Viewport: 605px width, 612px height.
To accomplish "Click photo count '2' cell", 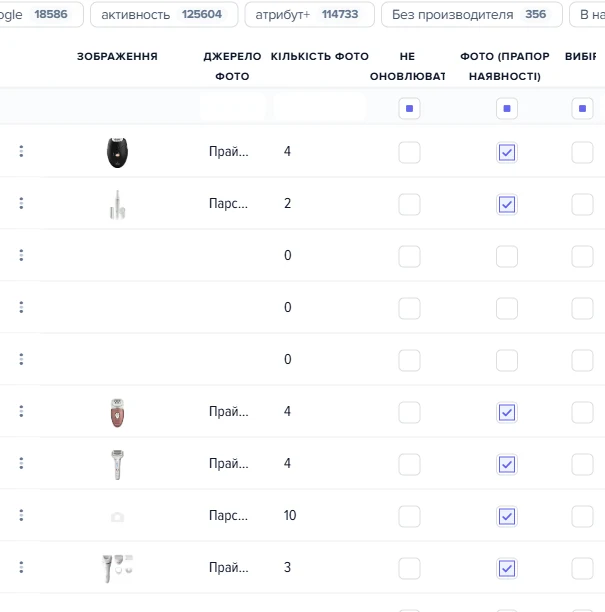I will coord(287,203).
